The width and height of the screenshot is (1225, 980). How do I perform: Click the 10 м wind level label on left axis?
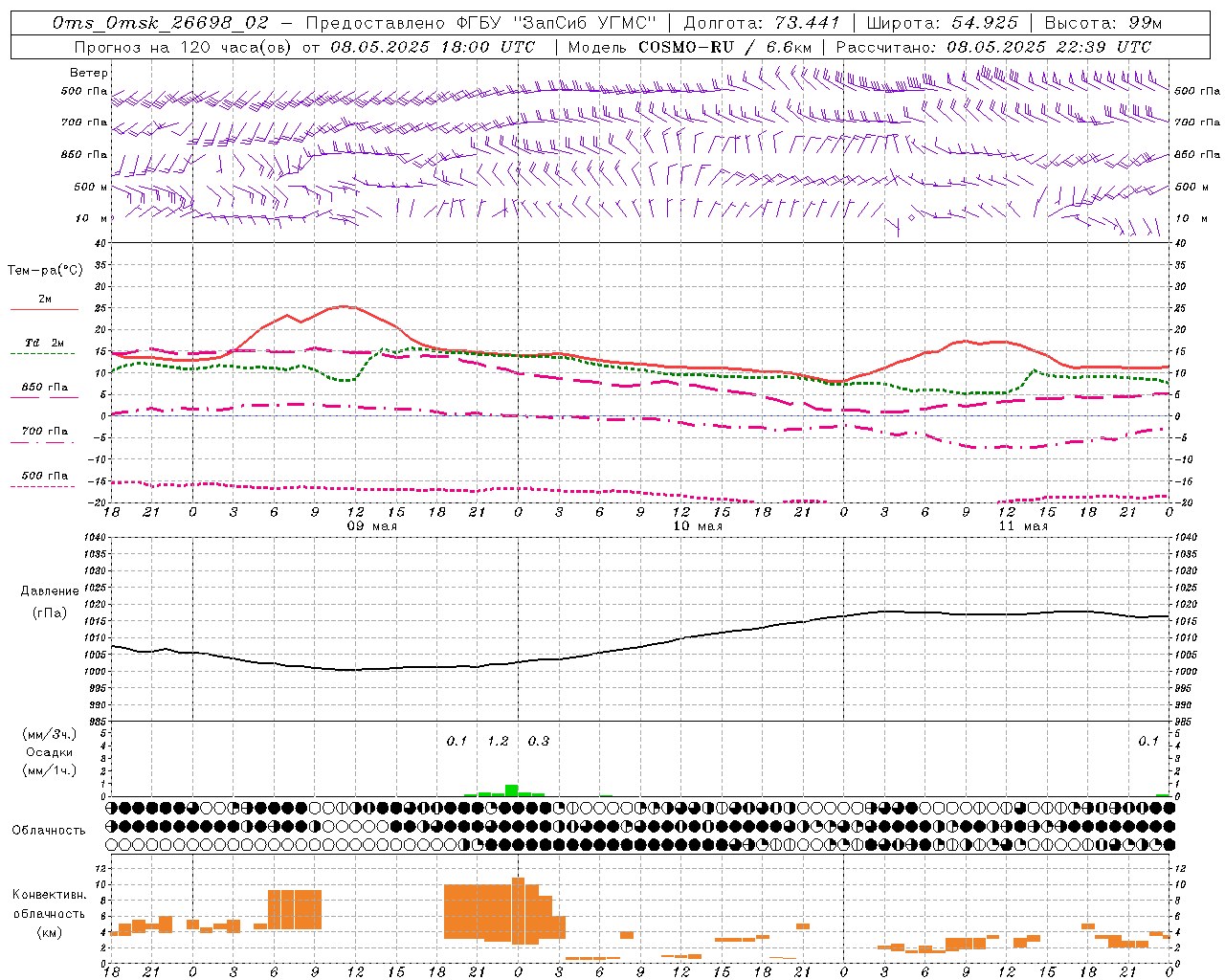(91, 218)
